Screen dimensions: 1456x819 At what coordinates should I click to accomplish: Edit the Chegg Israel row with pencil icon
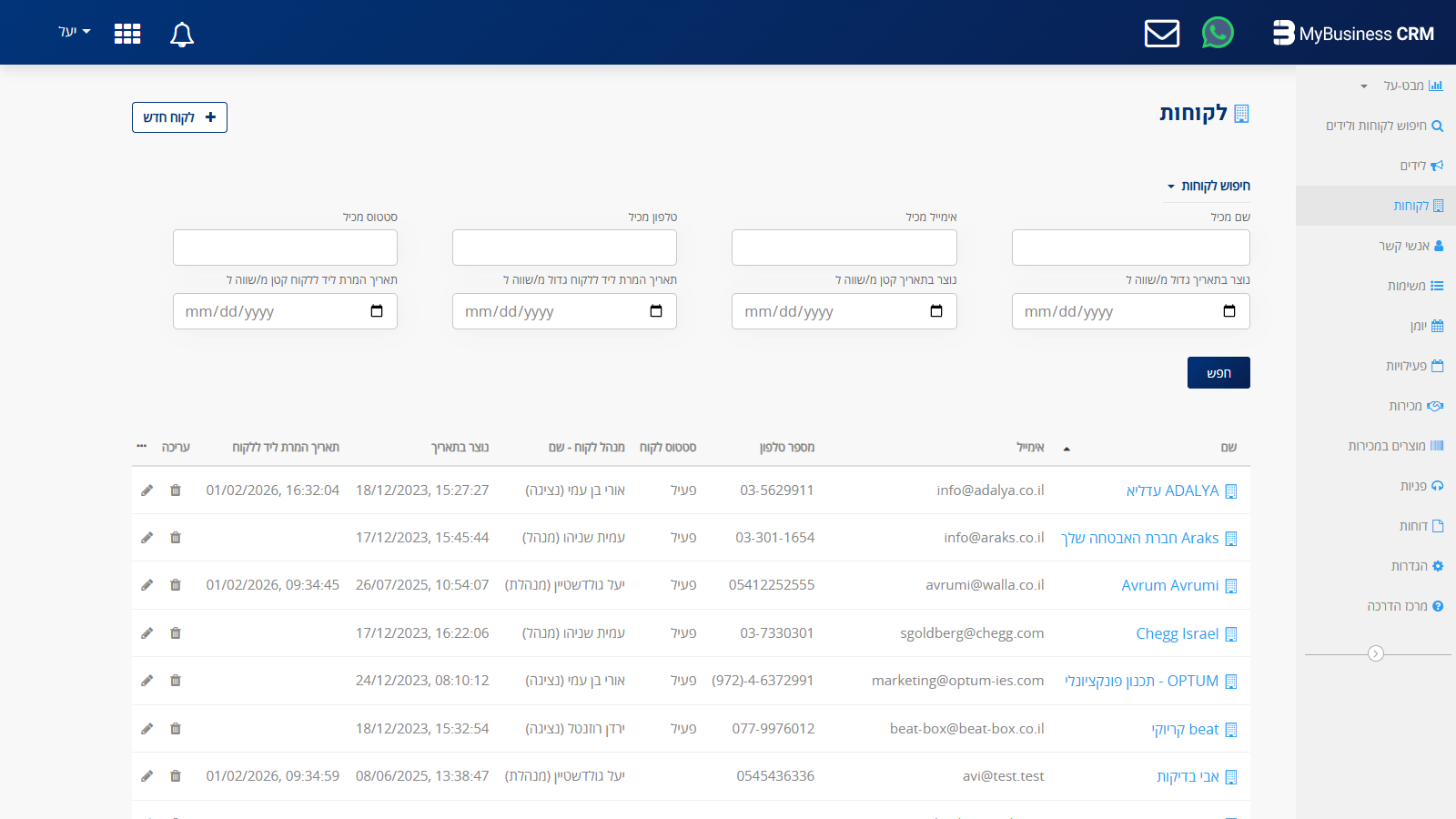pos(147,633)
